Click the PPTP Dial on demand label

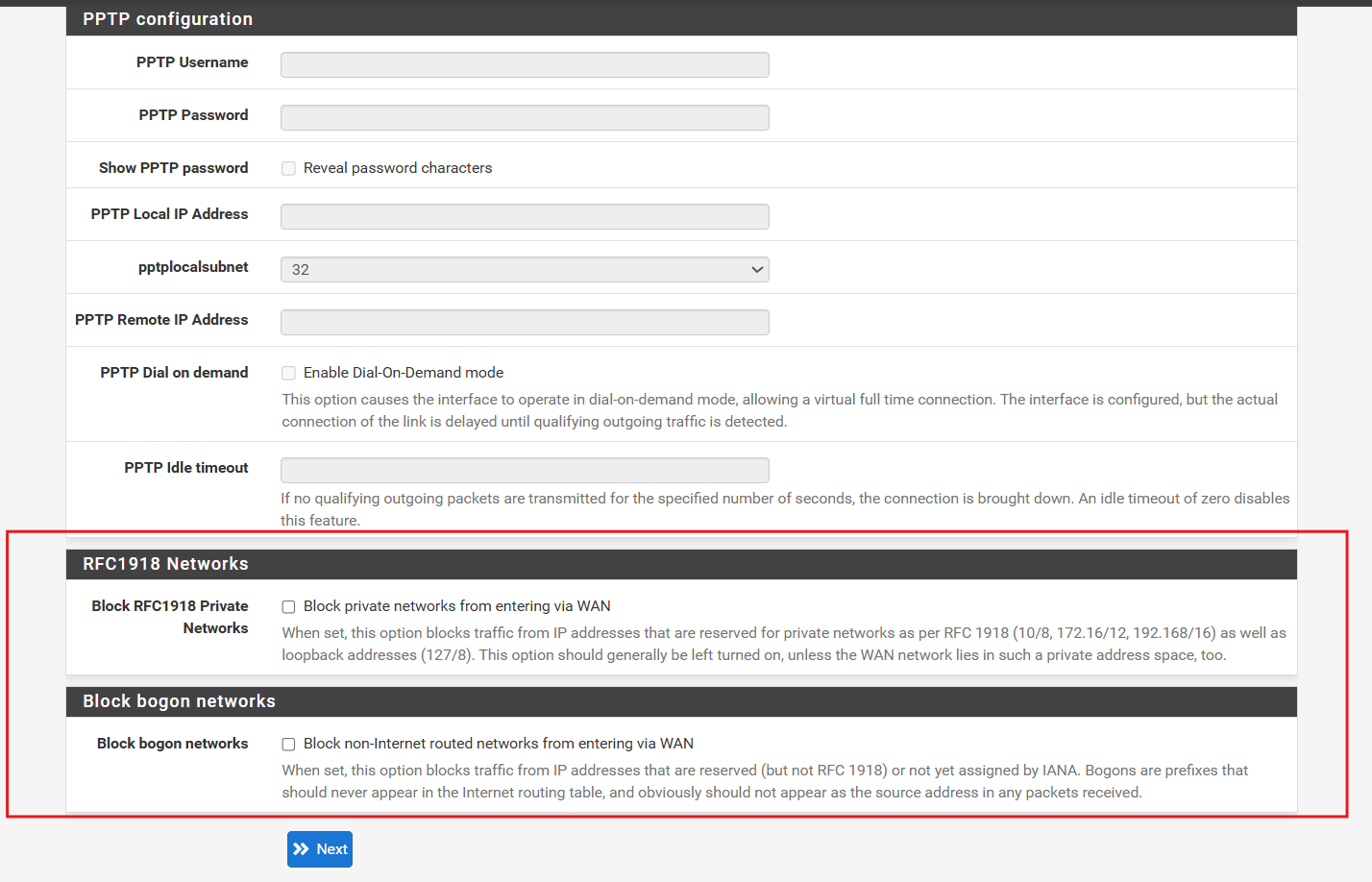(174, 373)
